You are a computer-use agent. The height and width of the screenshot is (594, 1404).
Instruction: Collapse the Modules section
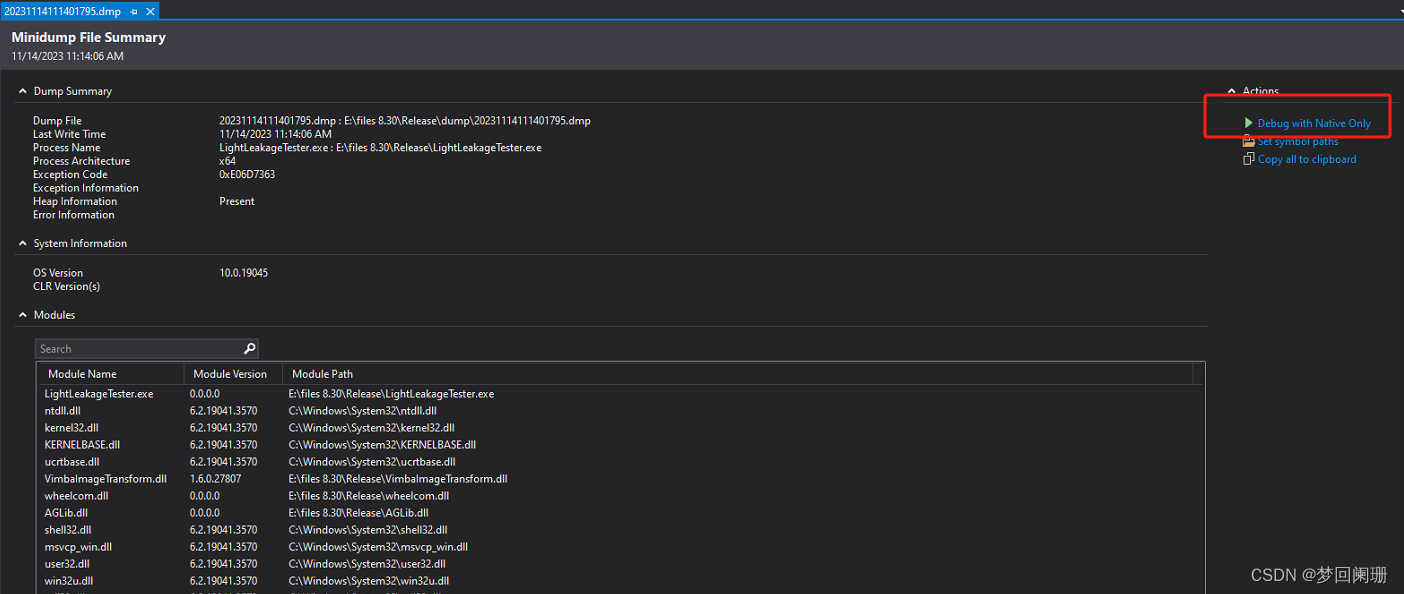pyautogui.click(x=23, y=315)
